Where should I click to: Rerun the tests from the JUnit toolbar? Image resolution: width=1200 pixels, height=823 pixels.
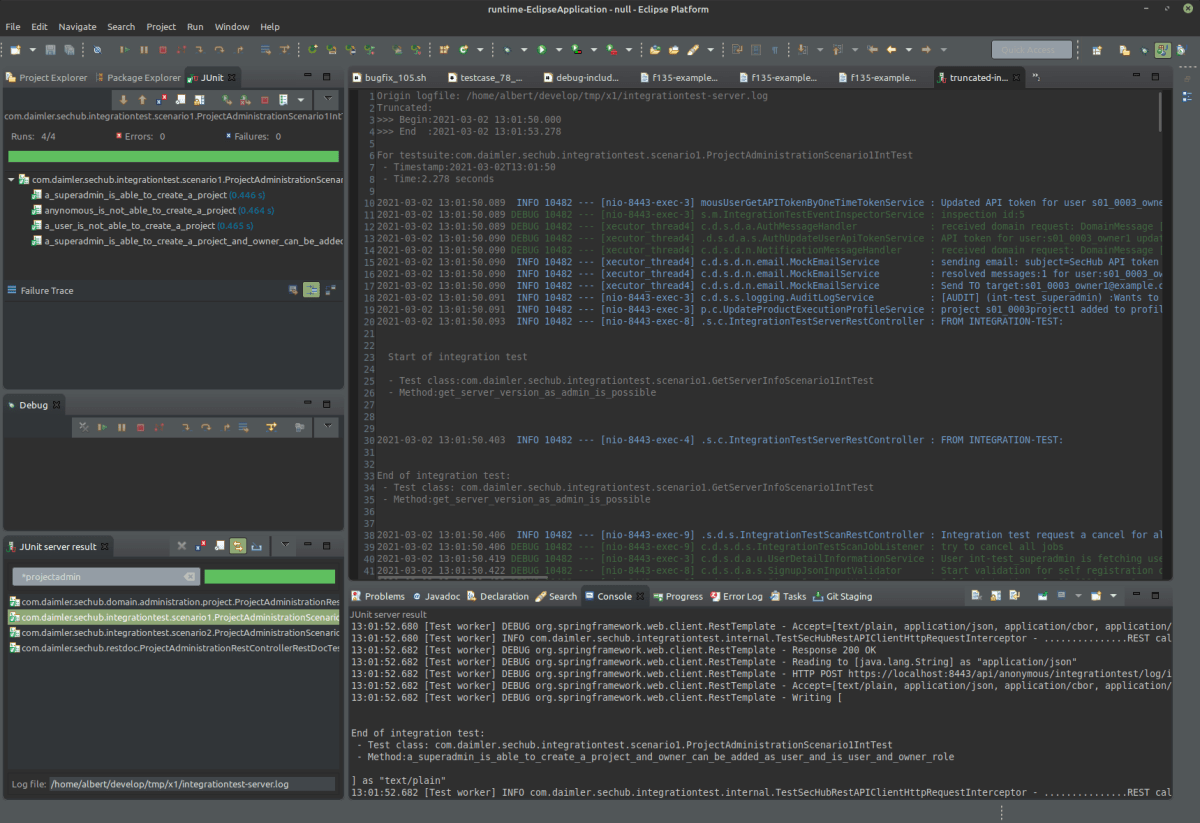click(226, 98)
